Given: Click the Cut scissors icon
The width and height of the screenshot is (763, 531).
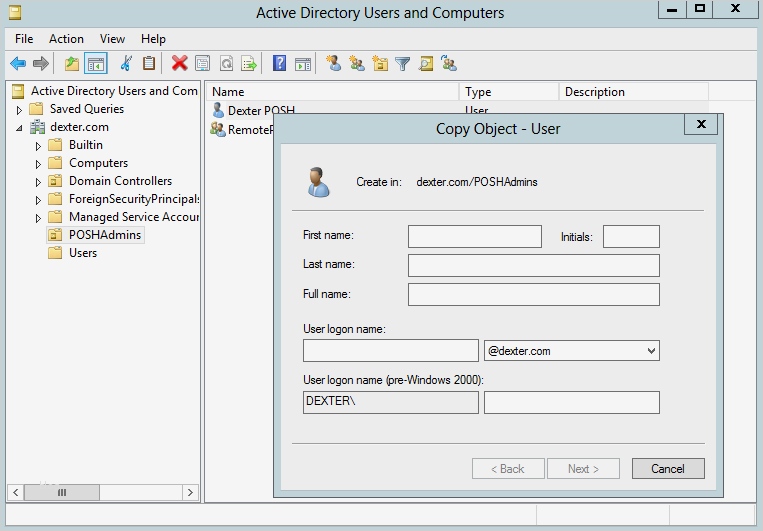Looking at the screenshot, I should [126, 64].
